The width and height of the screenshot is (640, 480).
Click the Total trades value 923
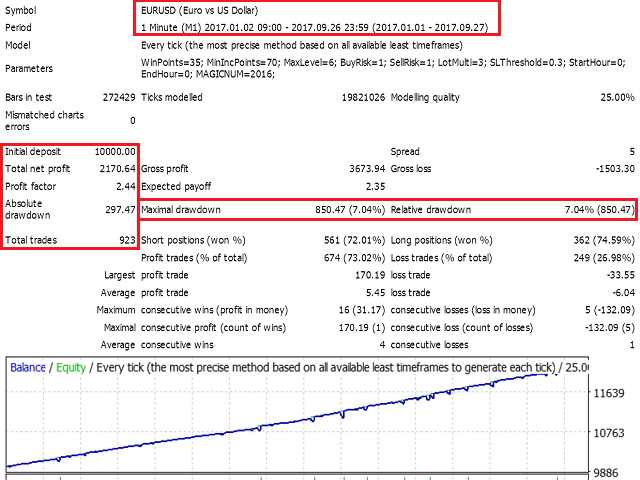pos(124,241)
